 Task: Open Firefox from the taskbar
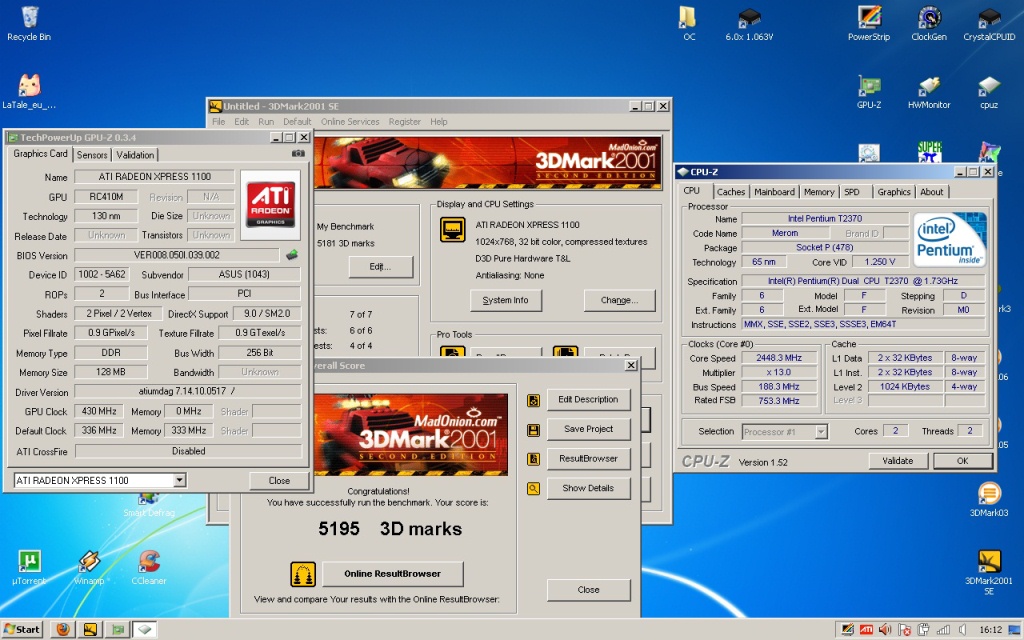click(x=63, y=629)
